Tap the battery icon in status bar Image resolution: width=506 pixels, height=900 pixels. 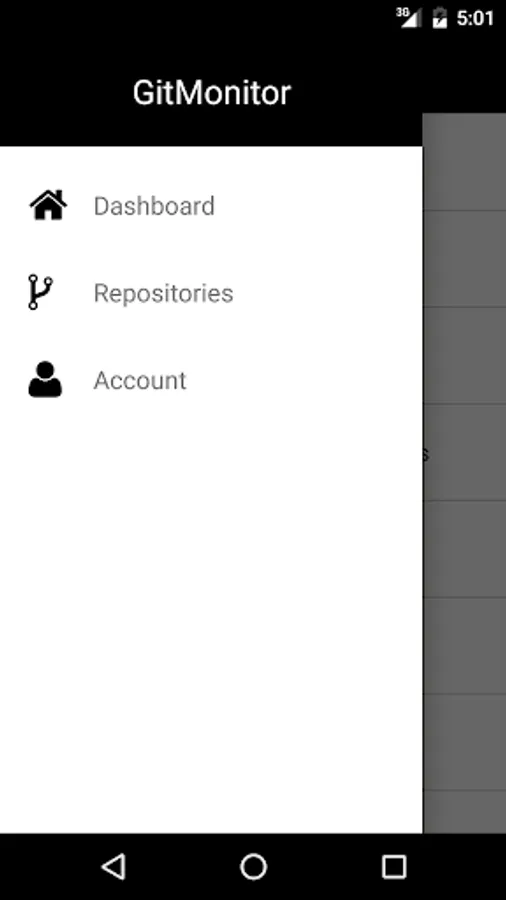(x=439, y=18)
